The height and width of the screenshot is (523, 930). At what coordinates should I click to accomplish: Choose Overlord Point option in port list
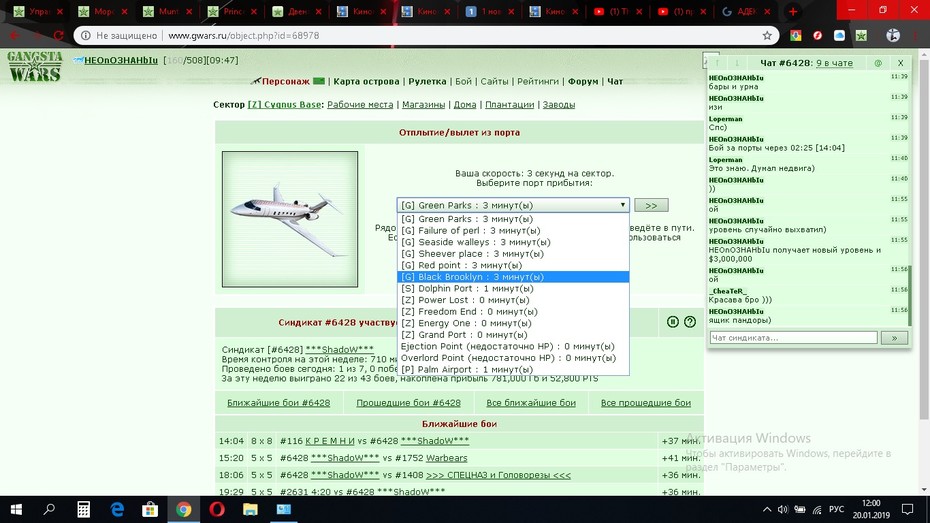[513, 358]
